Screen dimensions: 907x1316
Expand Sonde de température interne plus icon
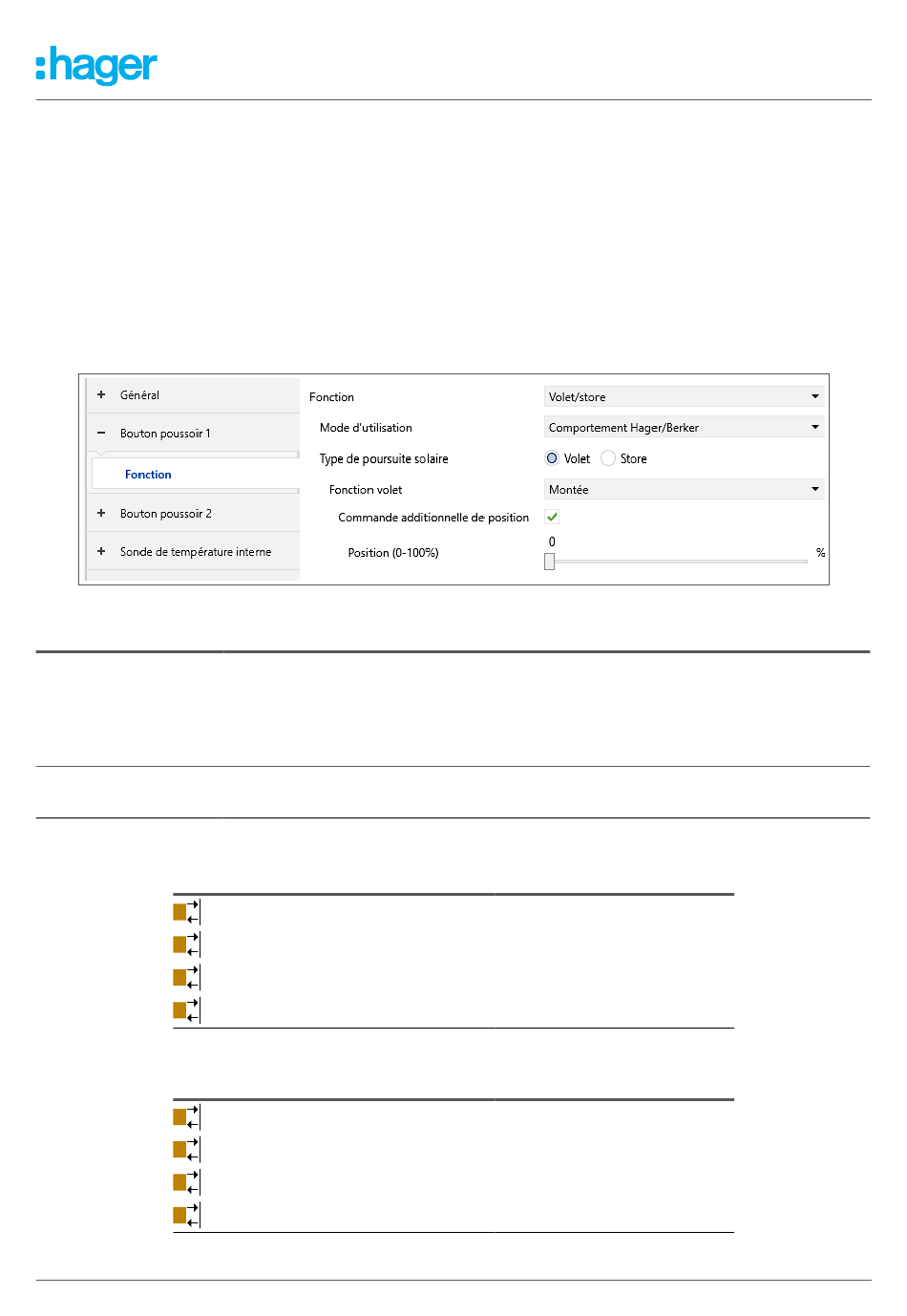101,551
